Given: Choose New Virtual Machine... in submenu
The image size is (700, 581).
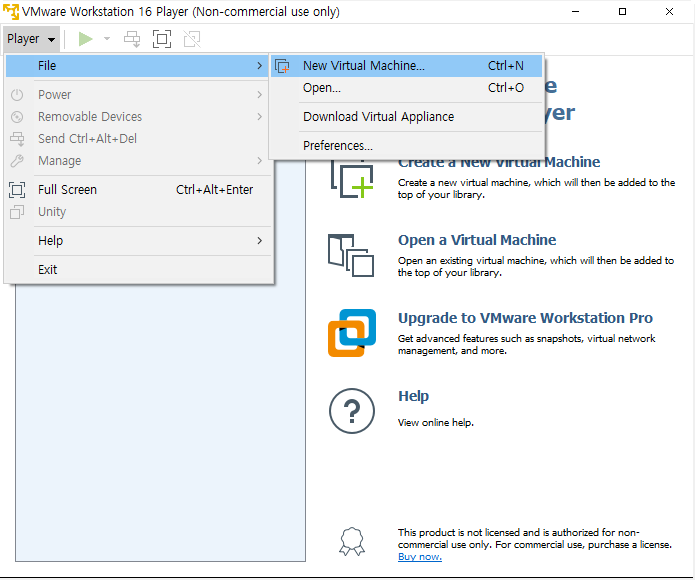Looking at the screenshot, I should click(x=406, y=66).
